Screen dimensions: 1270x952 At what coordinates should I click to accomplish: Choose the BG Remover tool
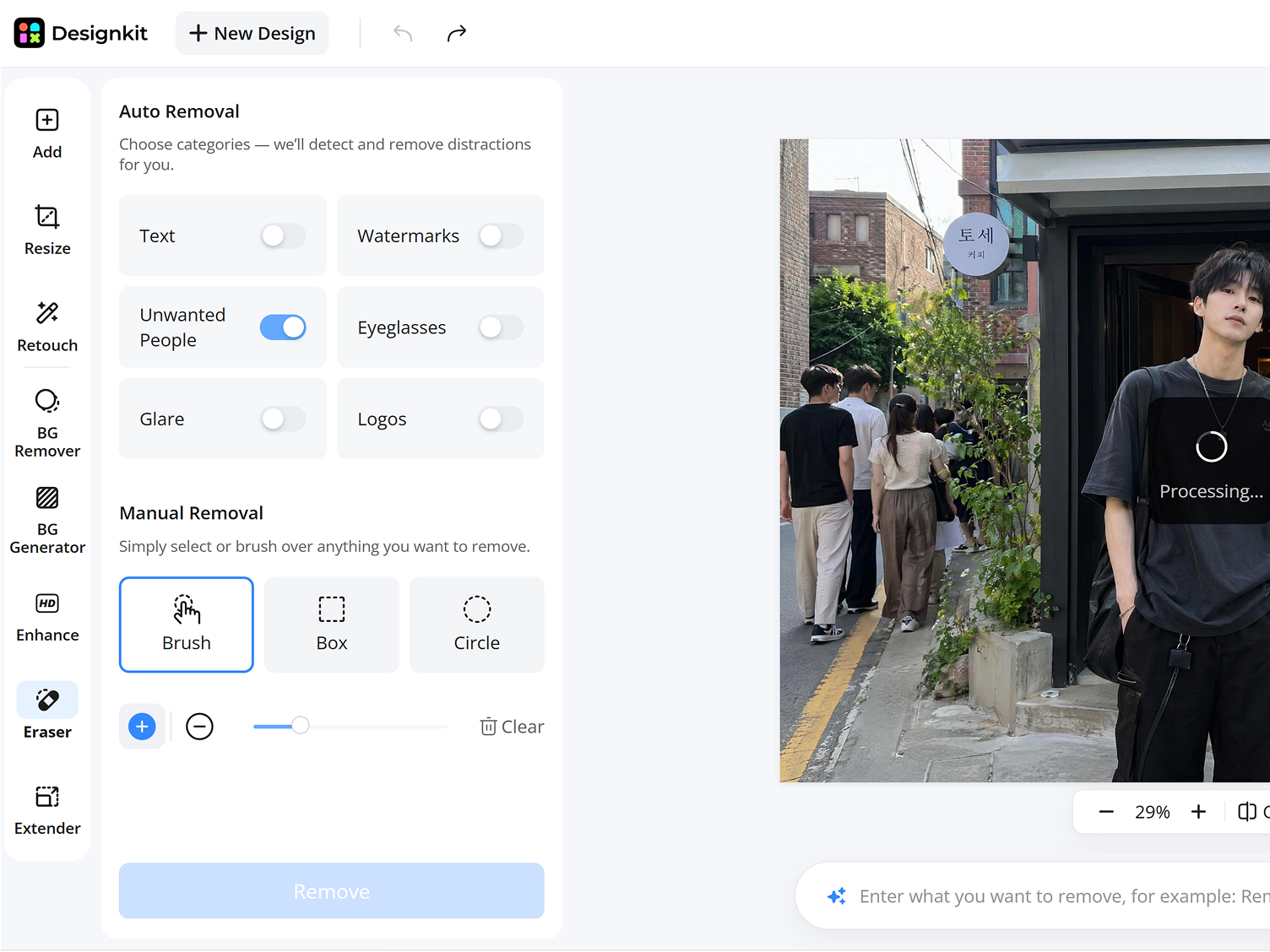pyautogui.click(x=47, y=423)
